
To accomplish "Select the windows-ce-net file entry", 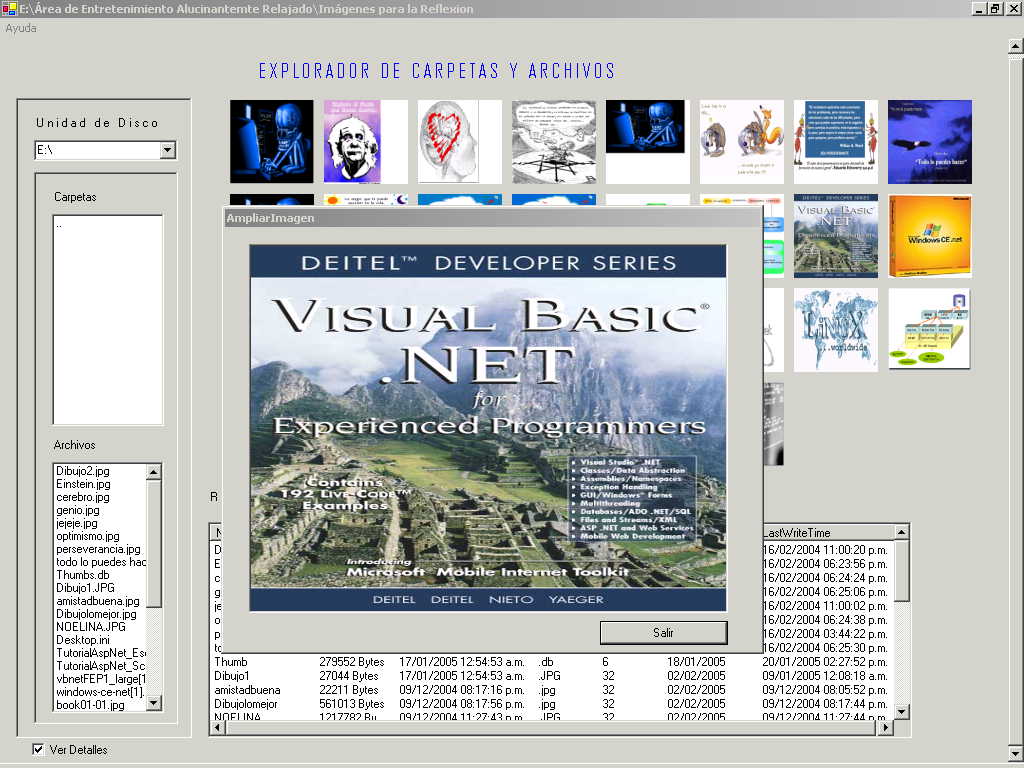I will (x=101, y=692).
